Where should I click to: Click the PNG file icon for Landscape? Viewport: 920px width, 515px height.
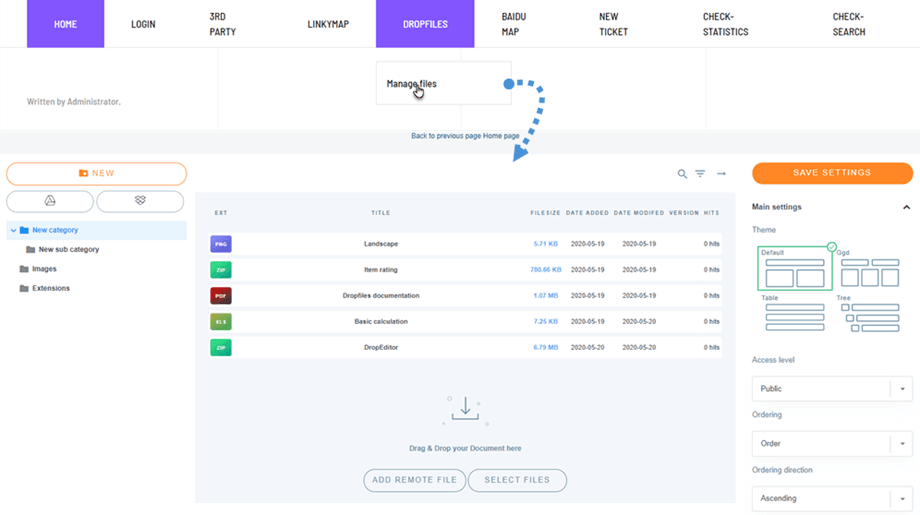[x=221, y=244]
